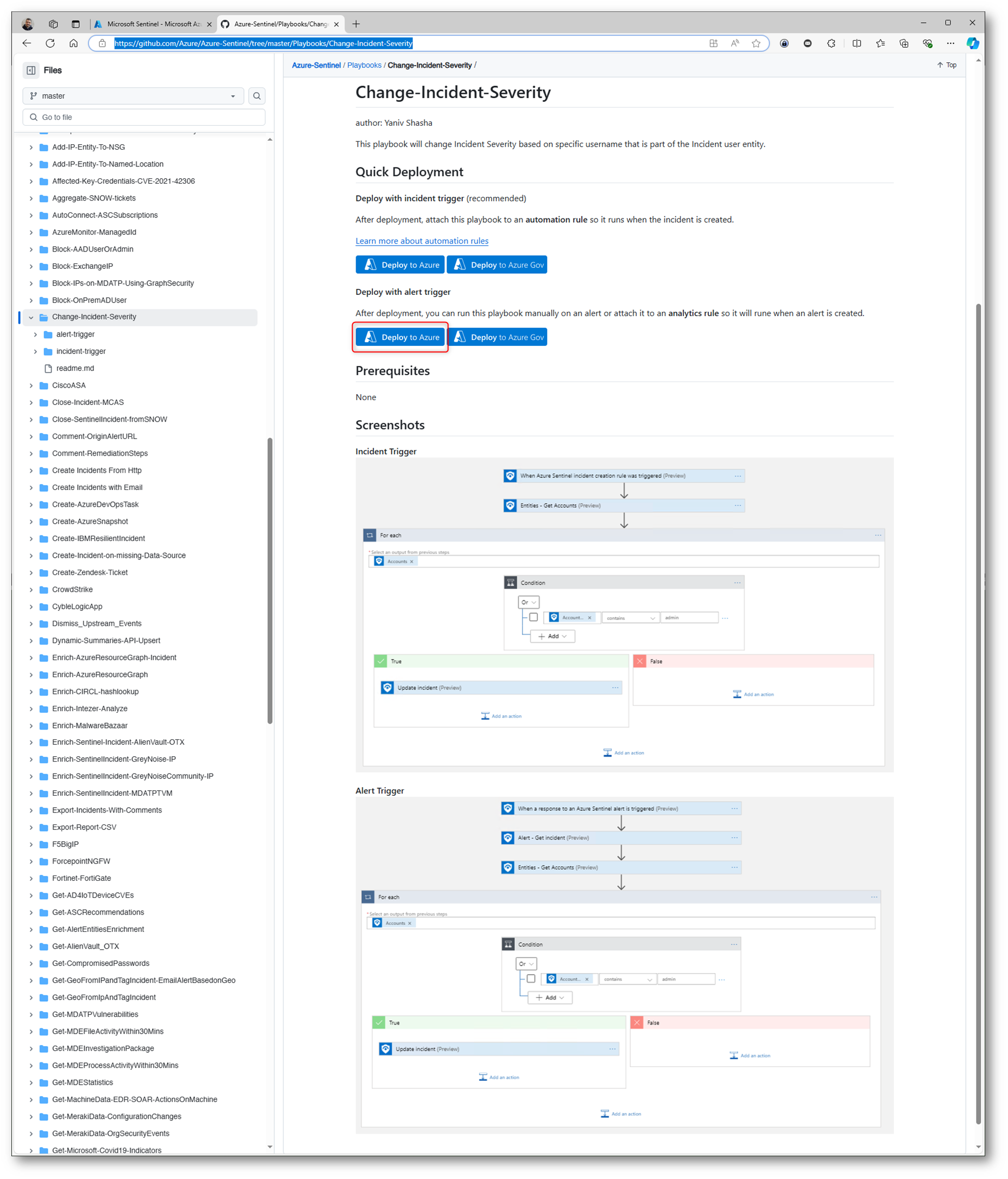The image size is (1008, 1179).
Task: Open master branch dropdown
Action: tap(133, 96)
